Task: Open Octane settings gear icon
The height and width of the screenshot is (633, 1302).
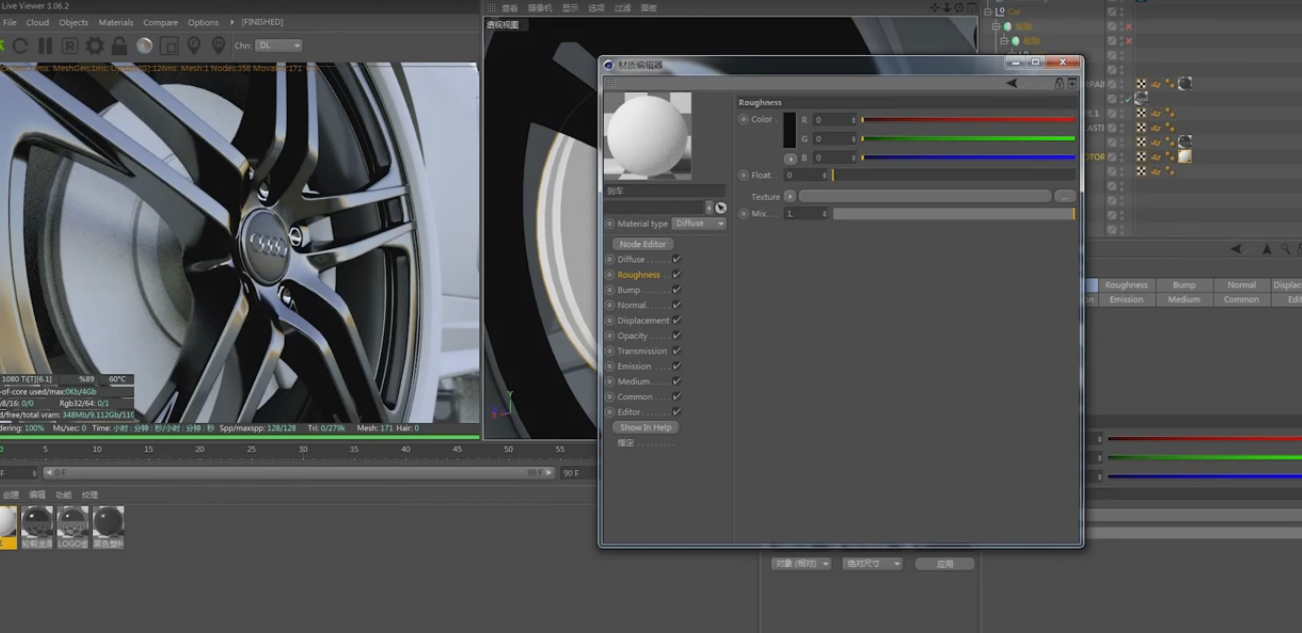Action: (x=95, y=46)
